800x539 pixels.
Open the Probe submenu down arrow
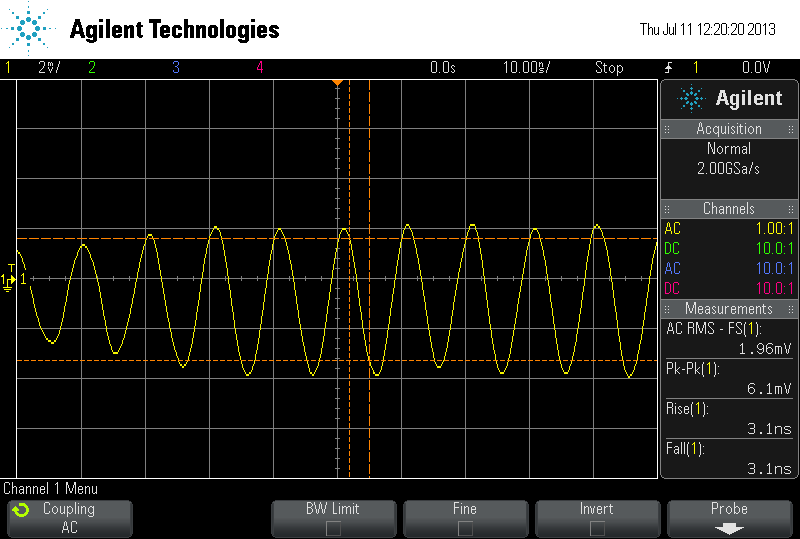[x=729, y=529]
